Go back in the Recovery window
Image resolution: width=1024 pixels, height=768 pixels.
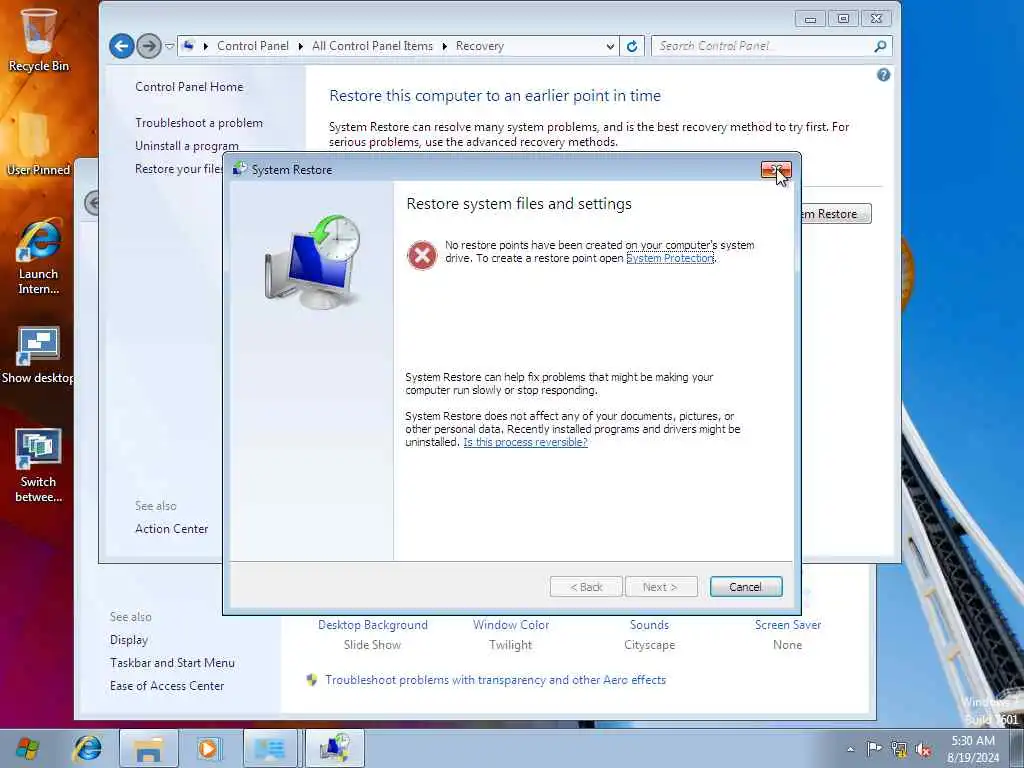[x=121, y=46]
